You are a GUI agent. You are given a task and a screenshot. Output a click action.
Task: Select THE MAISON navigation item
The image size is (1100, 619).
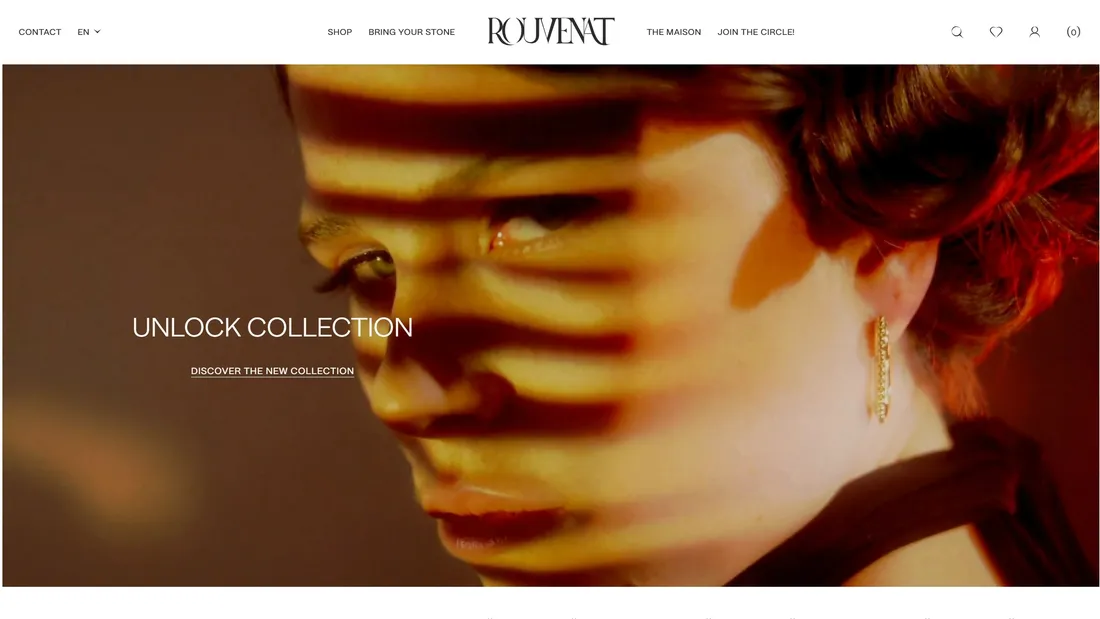pyautogui.click(x=673, y=32)
